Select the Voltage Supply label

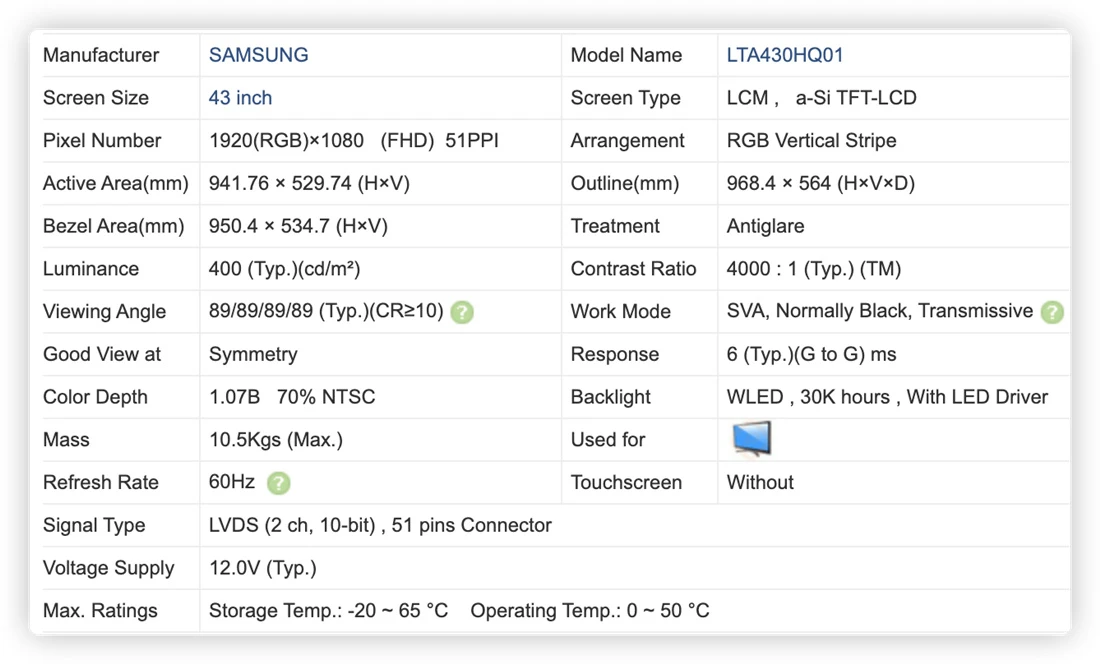click(109, 569)
